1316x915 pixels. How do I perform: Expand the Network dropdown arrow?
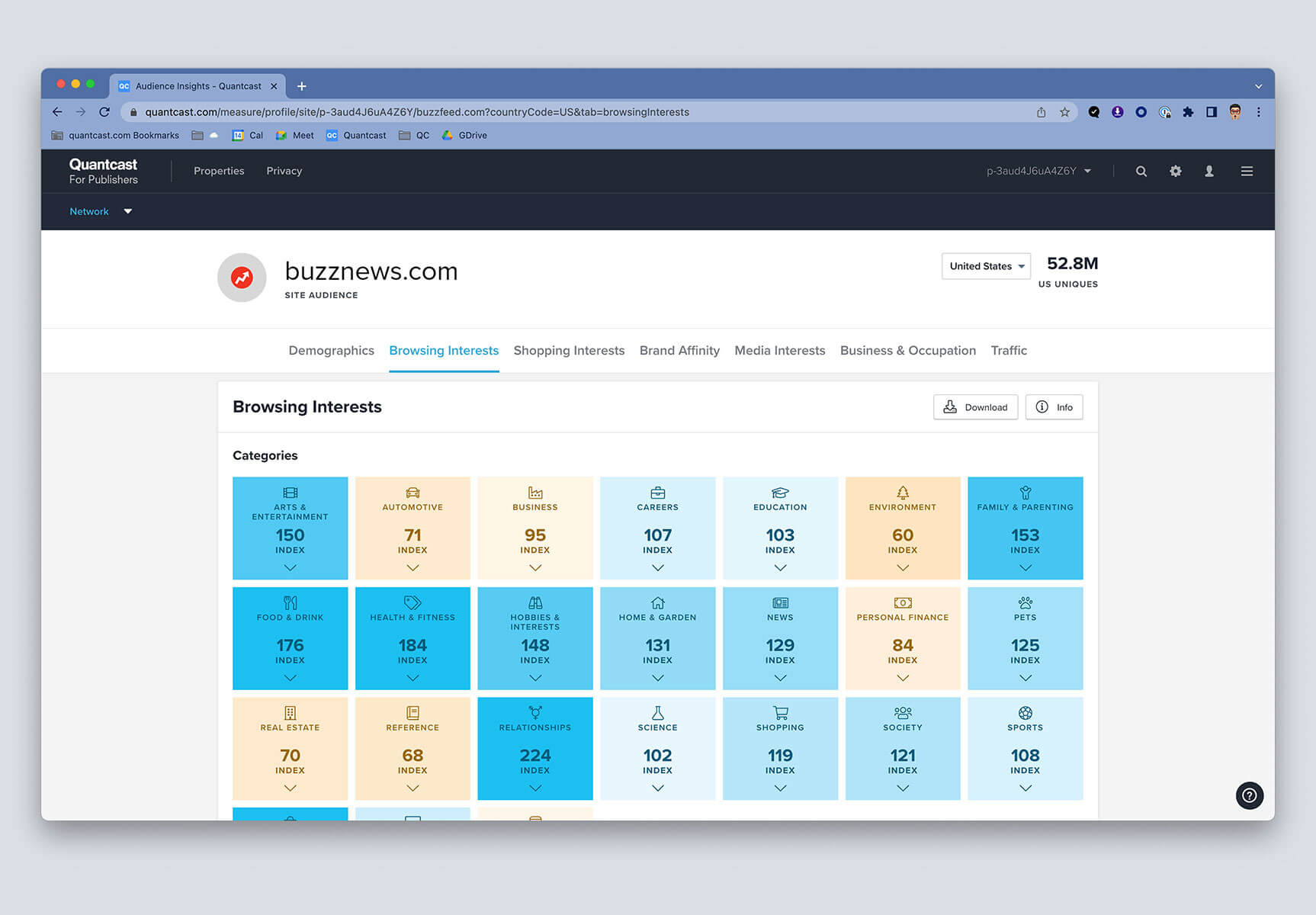coord(128,211)
